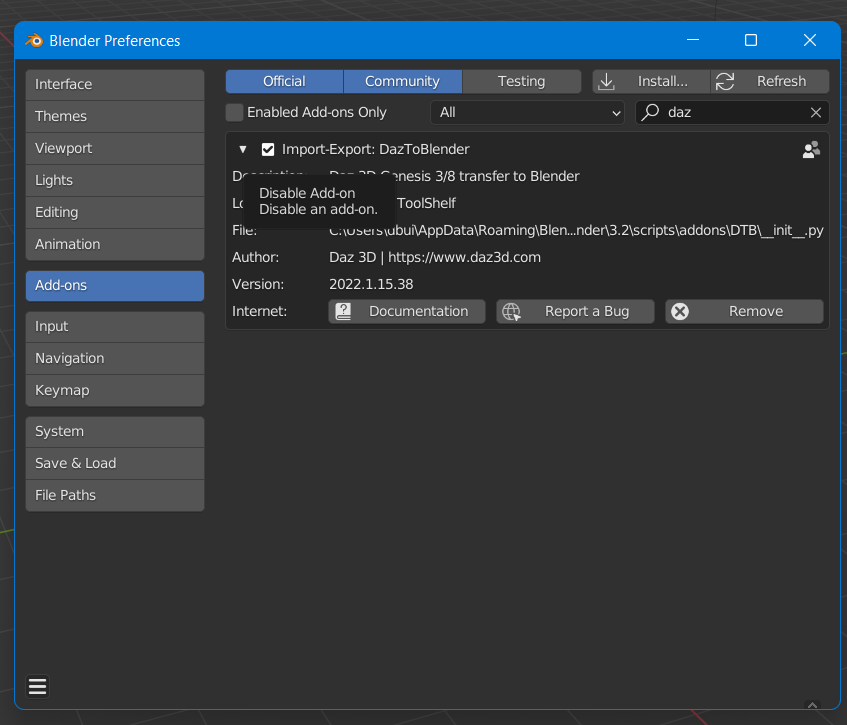Open the Themes preferences section
Image resolution: width=847 pixels, height=725 pixels.
pos(114,116)
